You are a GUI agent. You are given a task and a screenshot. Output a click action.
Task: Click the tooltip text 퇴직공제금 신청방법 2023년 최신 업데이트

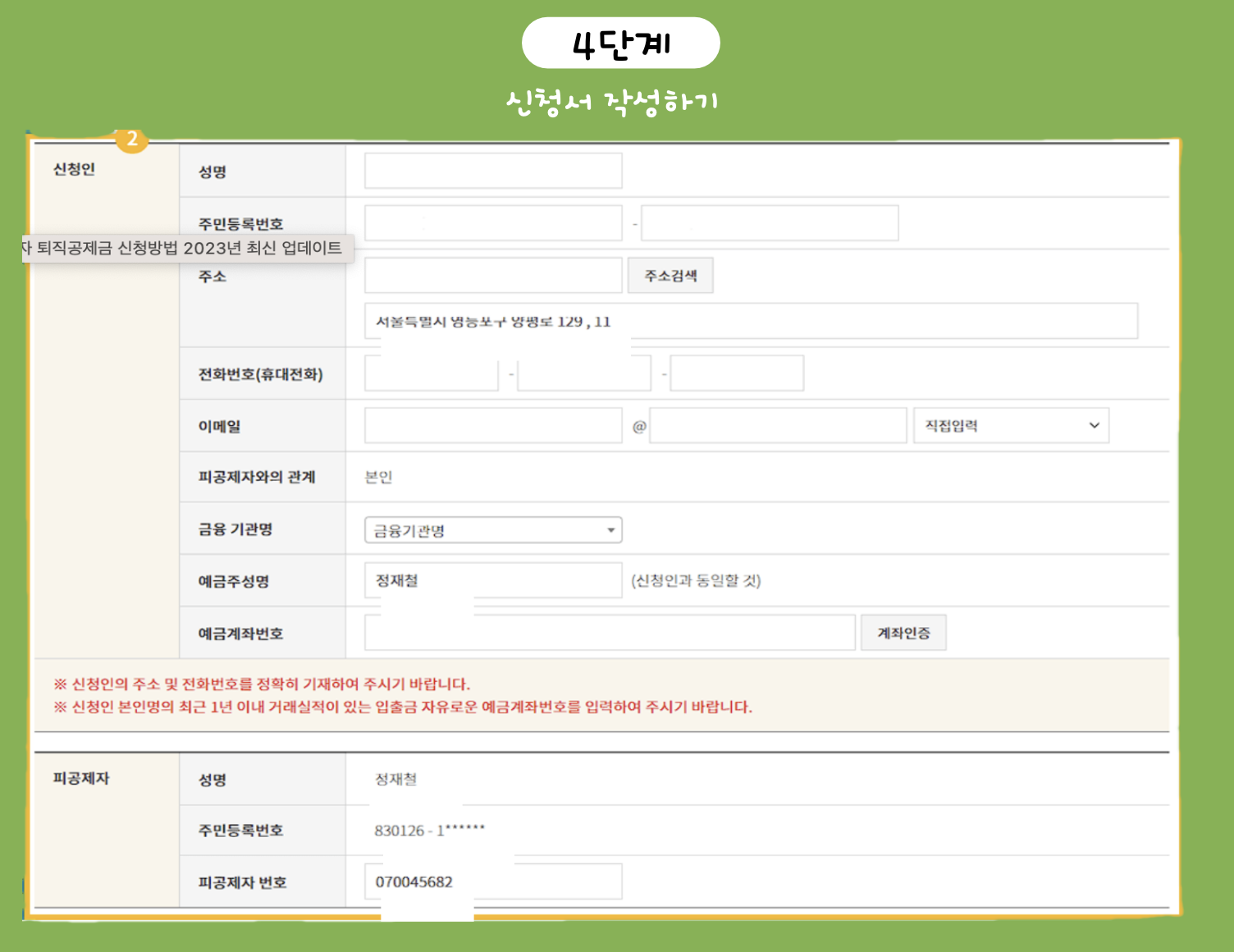[190, 248]
